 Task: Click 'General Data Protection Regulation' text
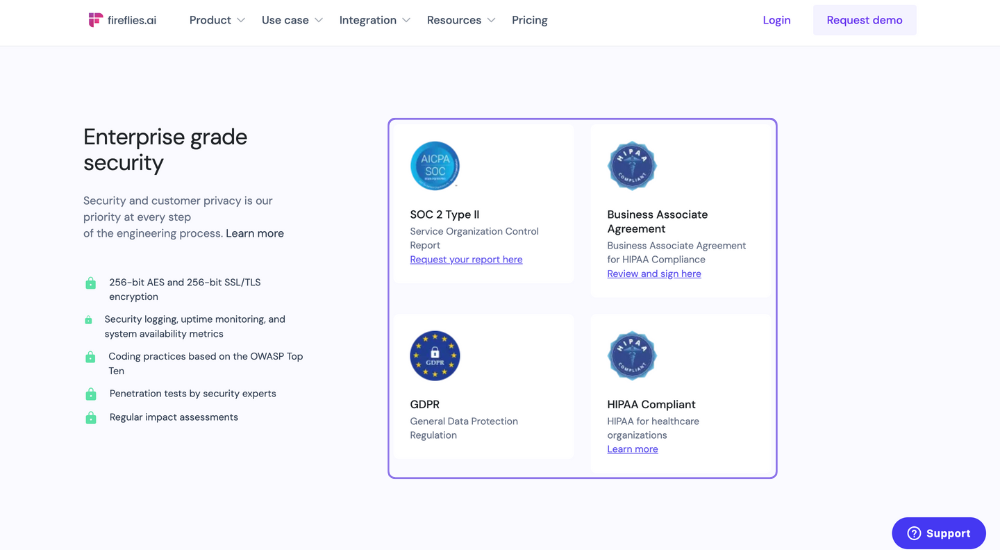464,428
